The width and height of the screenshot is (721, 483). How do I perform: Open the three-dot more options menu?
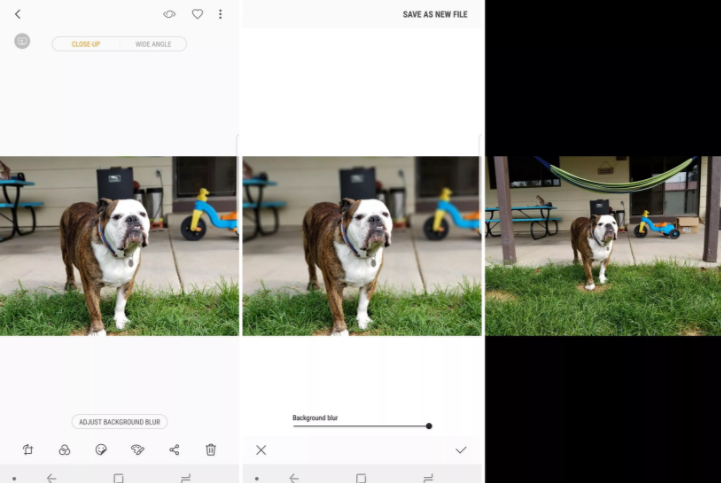[x=221, y=15]
